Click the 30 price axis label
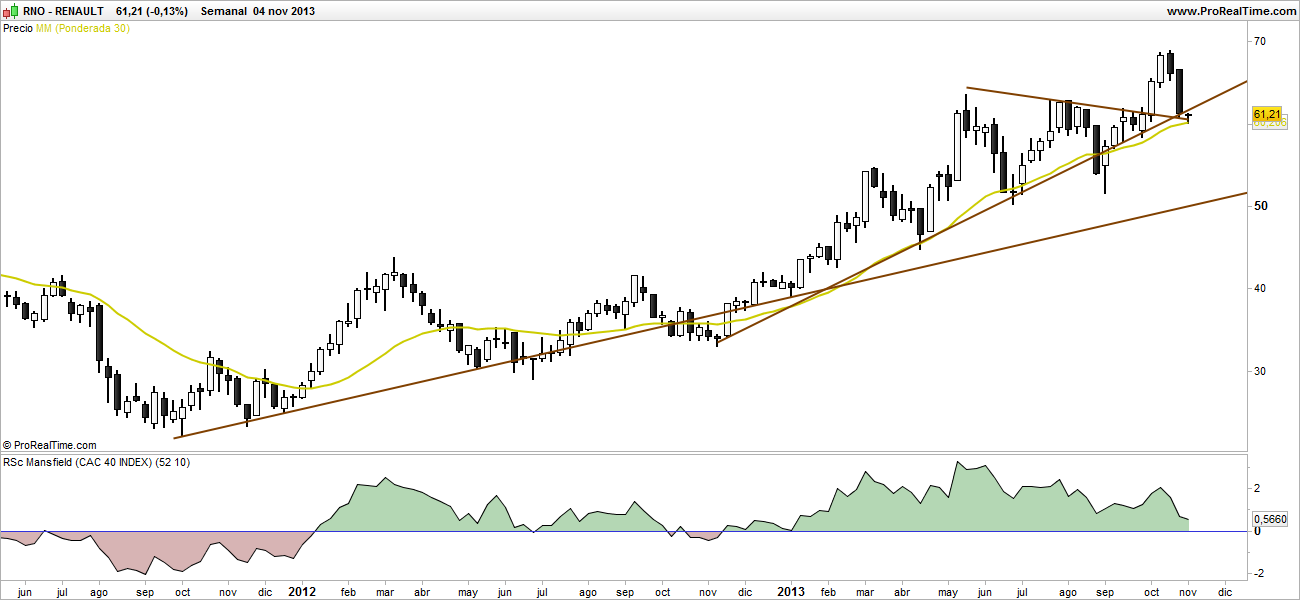Screen dimensions: 1300x600 point(1260,371)
